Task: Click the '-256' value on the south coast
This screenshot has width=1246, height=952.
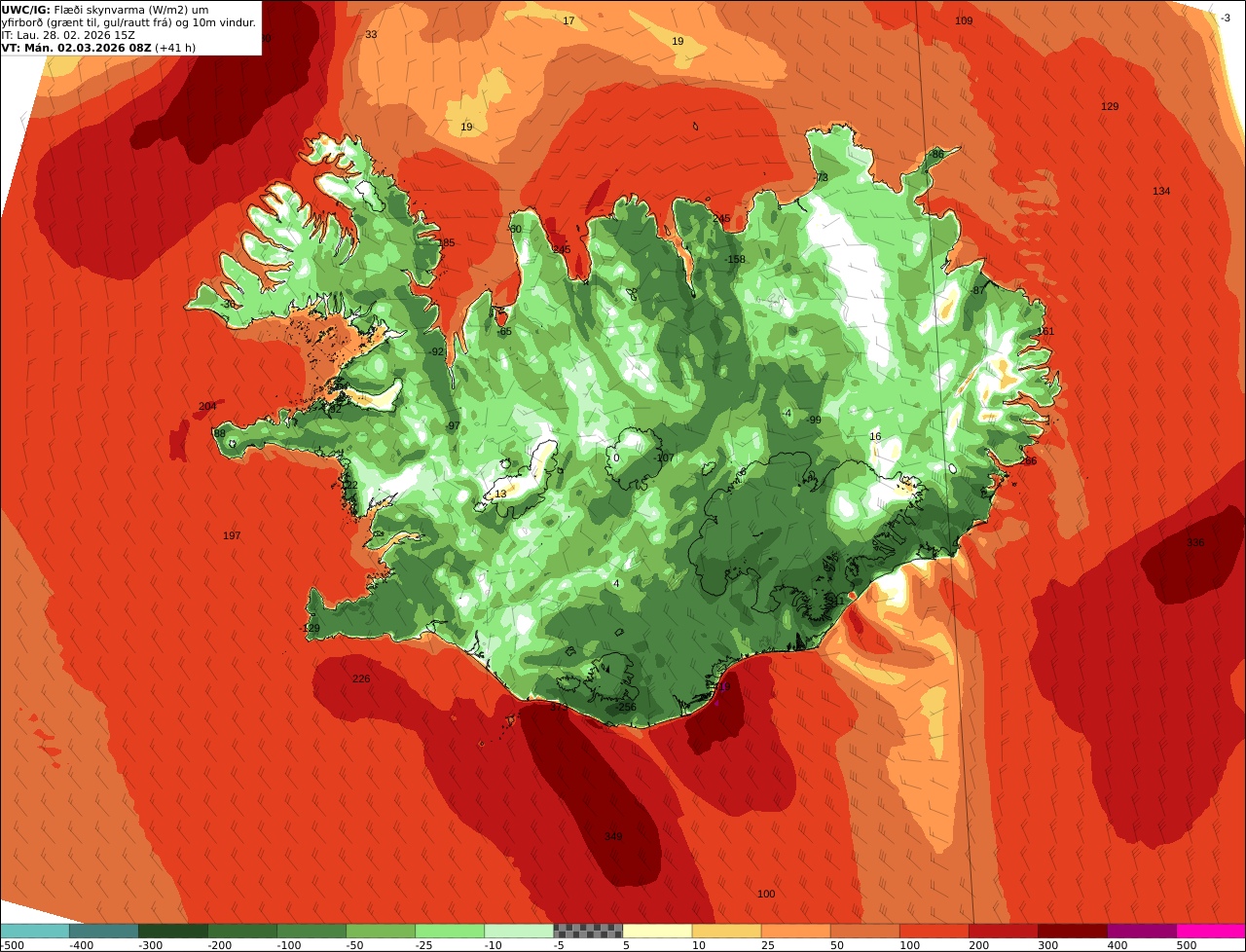Action: click(626, 707)
